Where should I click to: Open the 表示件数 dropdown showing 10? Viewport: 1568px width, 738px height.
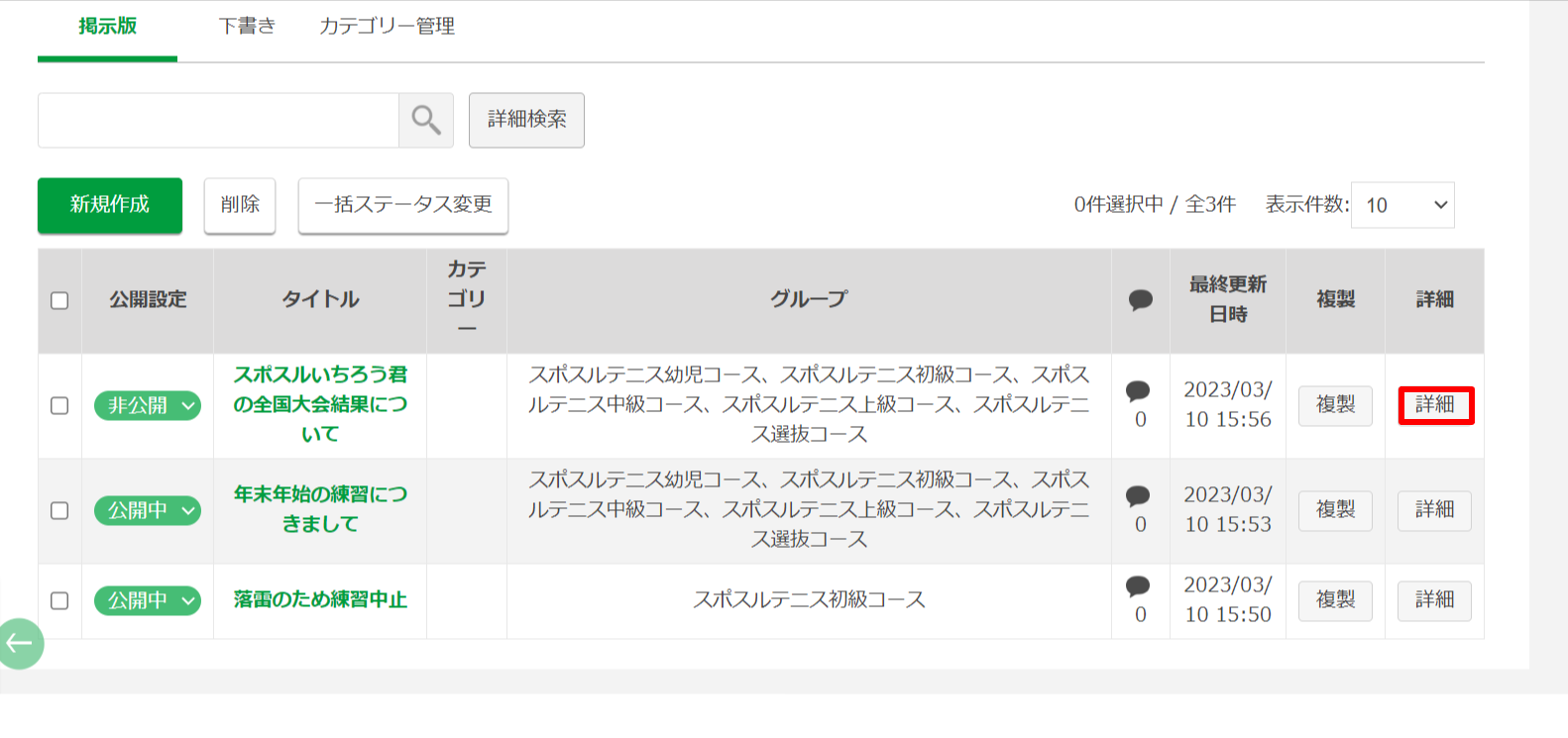1402,205
